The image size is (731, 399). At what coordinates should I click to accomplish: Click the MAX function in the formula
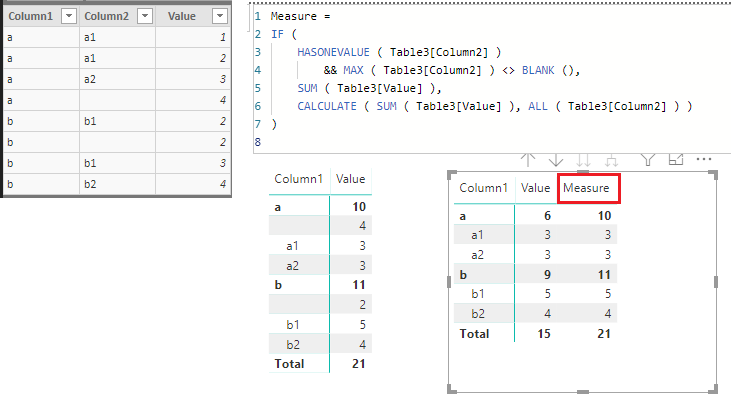[x=353, y=70]
